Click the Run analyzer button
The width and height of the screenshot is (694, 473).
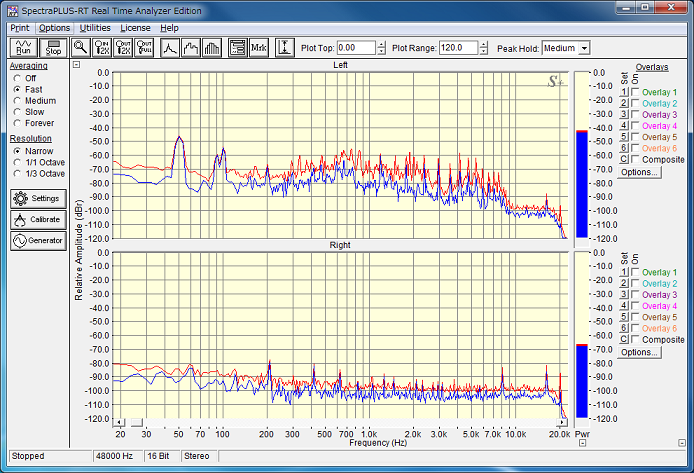(x=23, y=47)
